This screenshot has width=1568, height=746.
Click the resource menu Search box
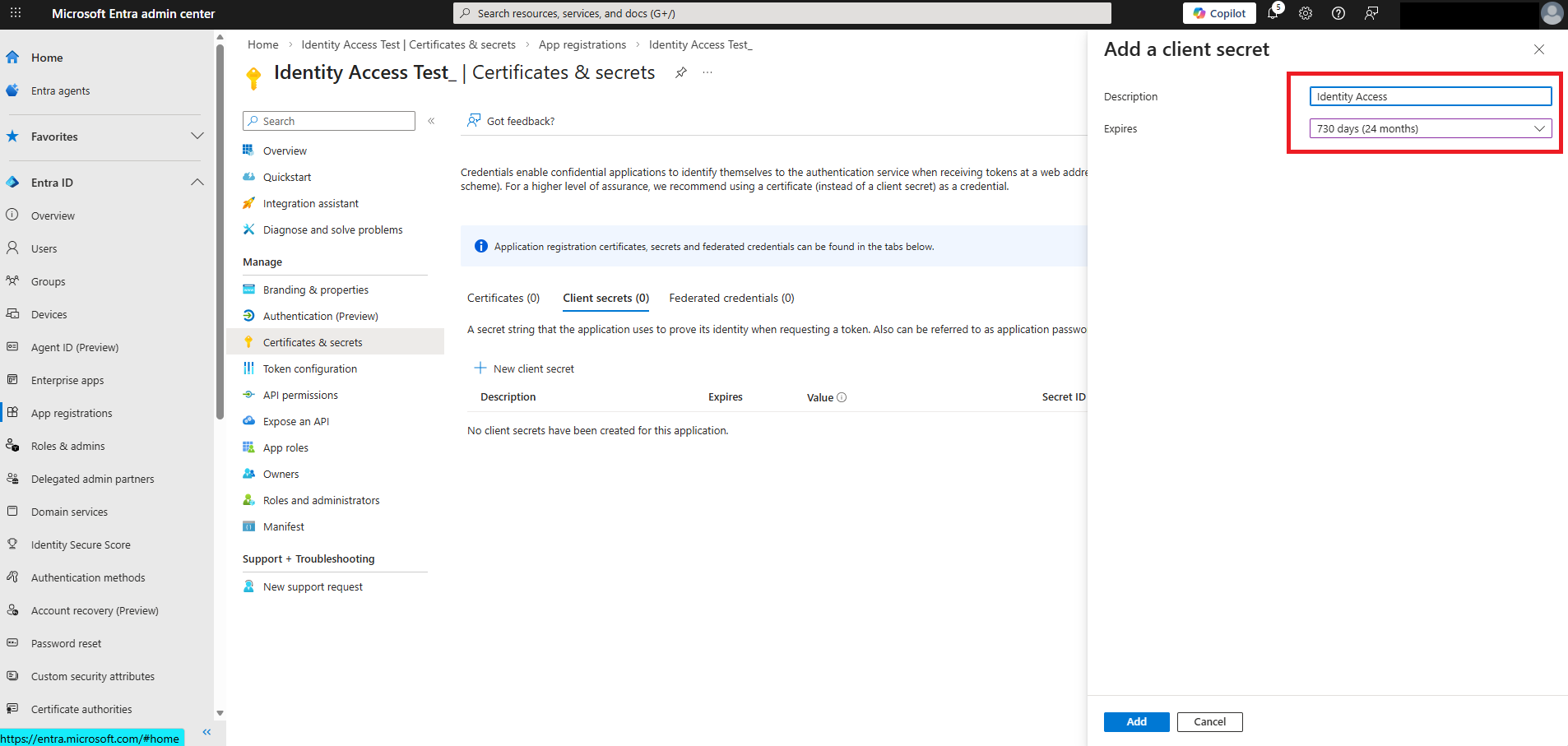click(x=329, y=121)
